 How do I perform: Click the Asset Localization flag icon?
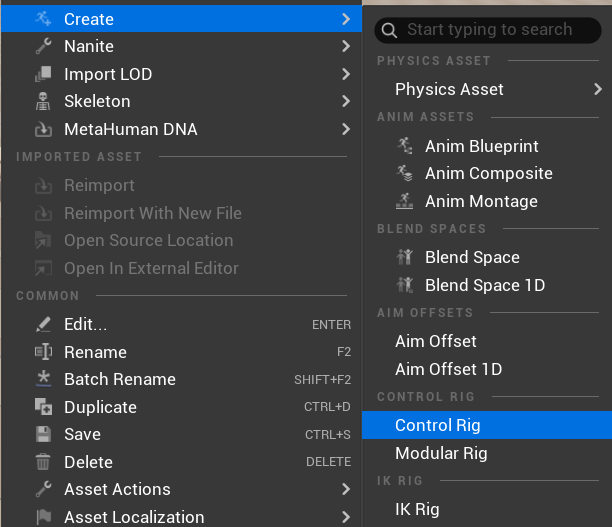click(43, 517)
